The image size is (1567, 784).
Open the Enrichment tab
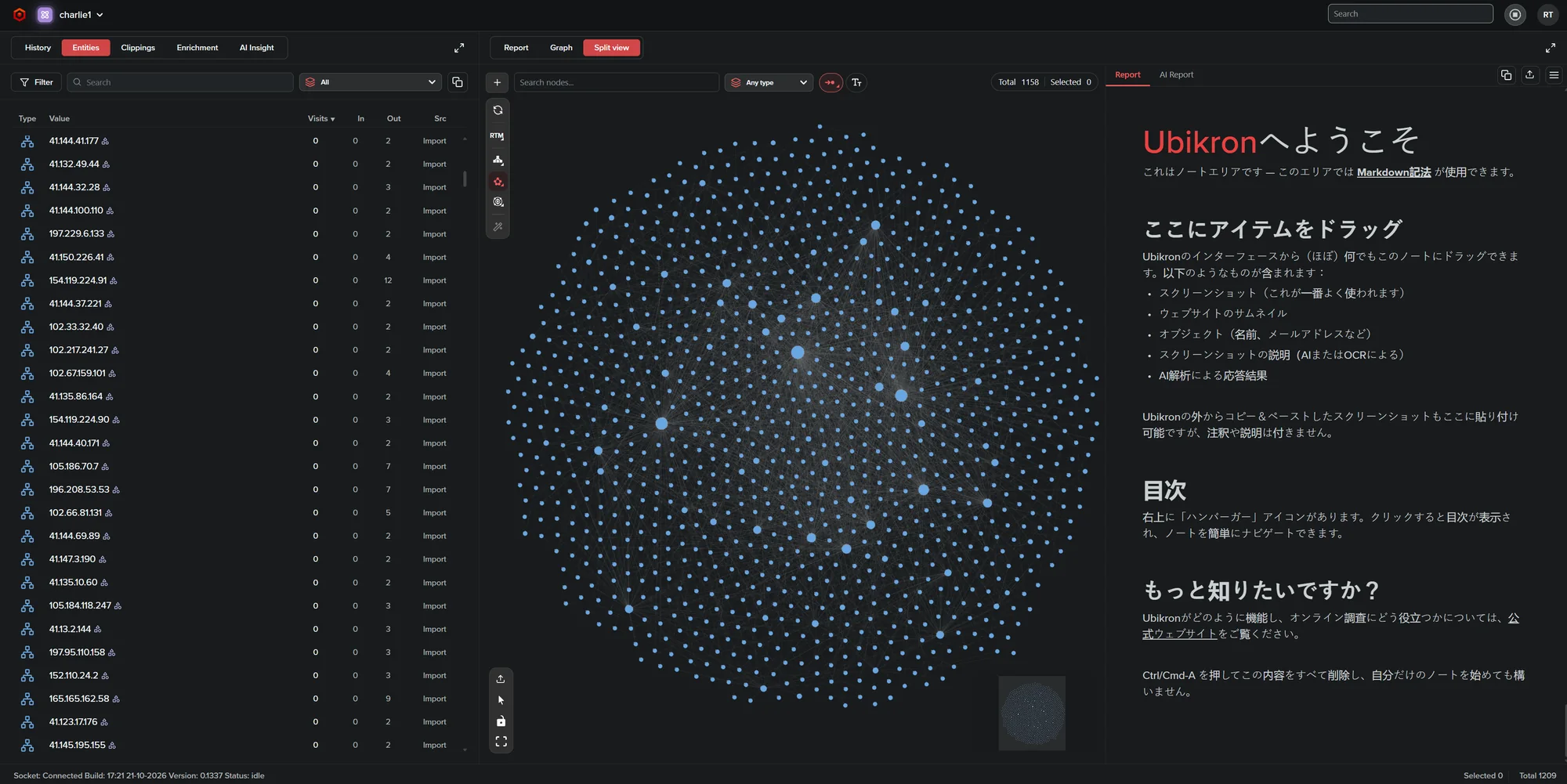(197, 48)
